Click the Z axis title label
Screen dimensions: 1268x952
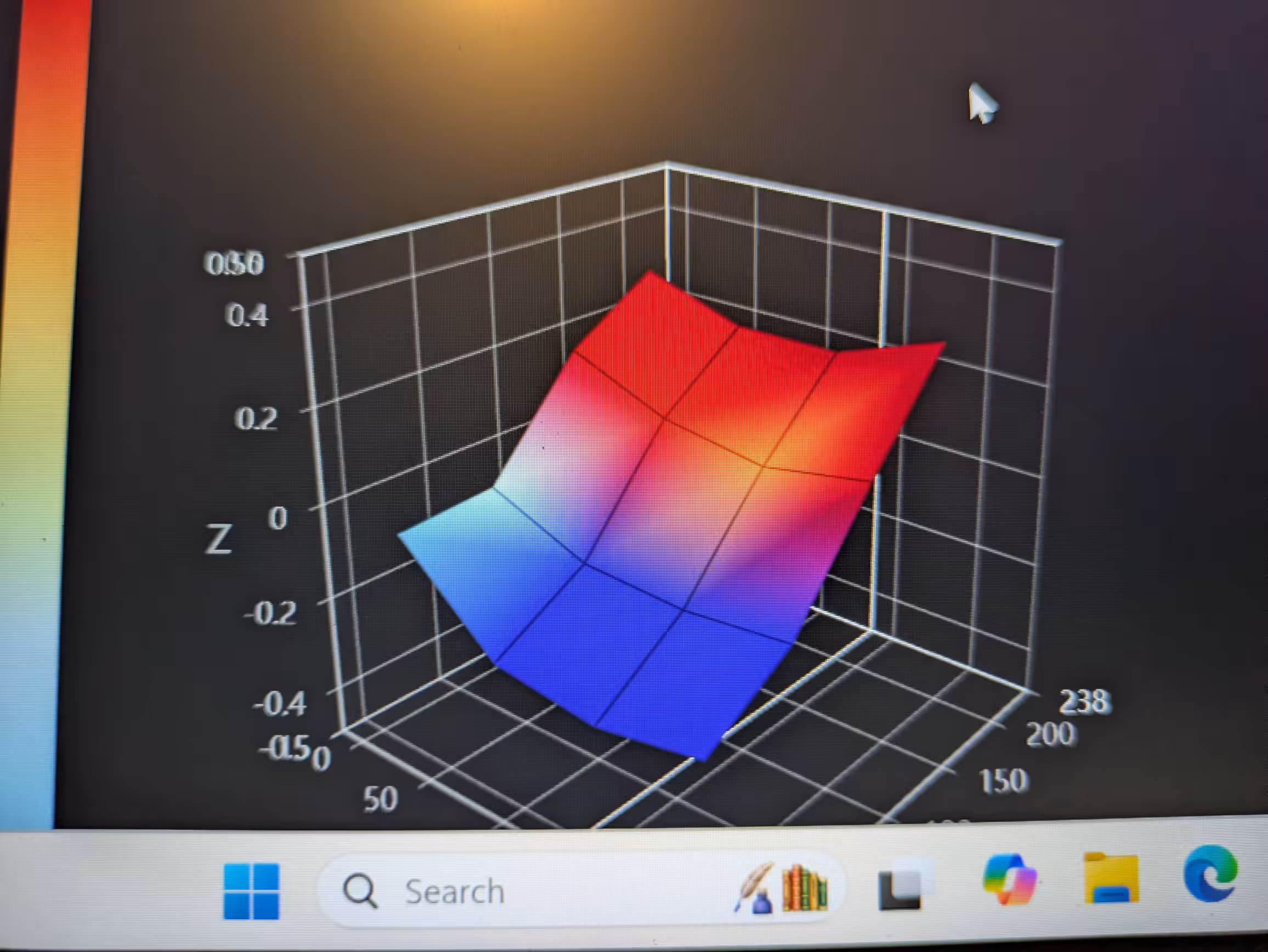tap(218, 540)
